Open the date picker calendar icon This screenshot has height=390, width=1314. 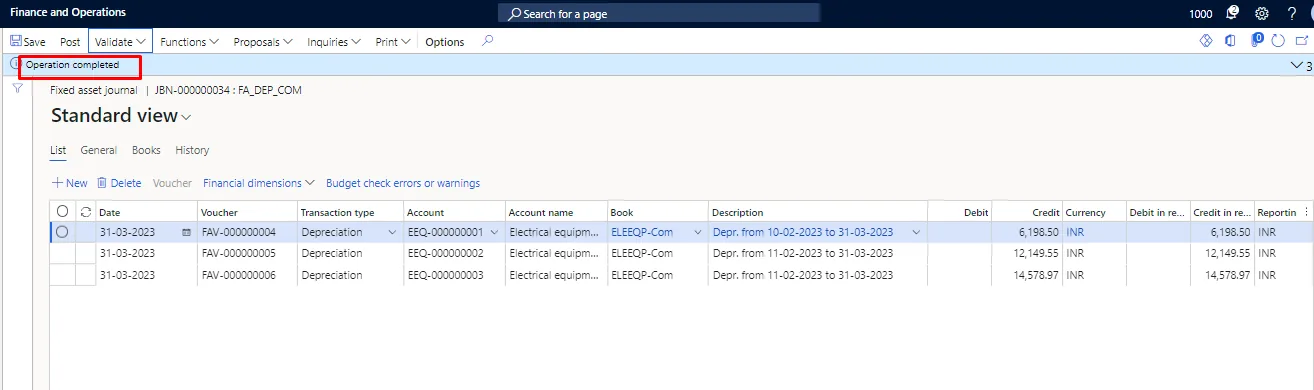tap(186, 232)
